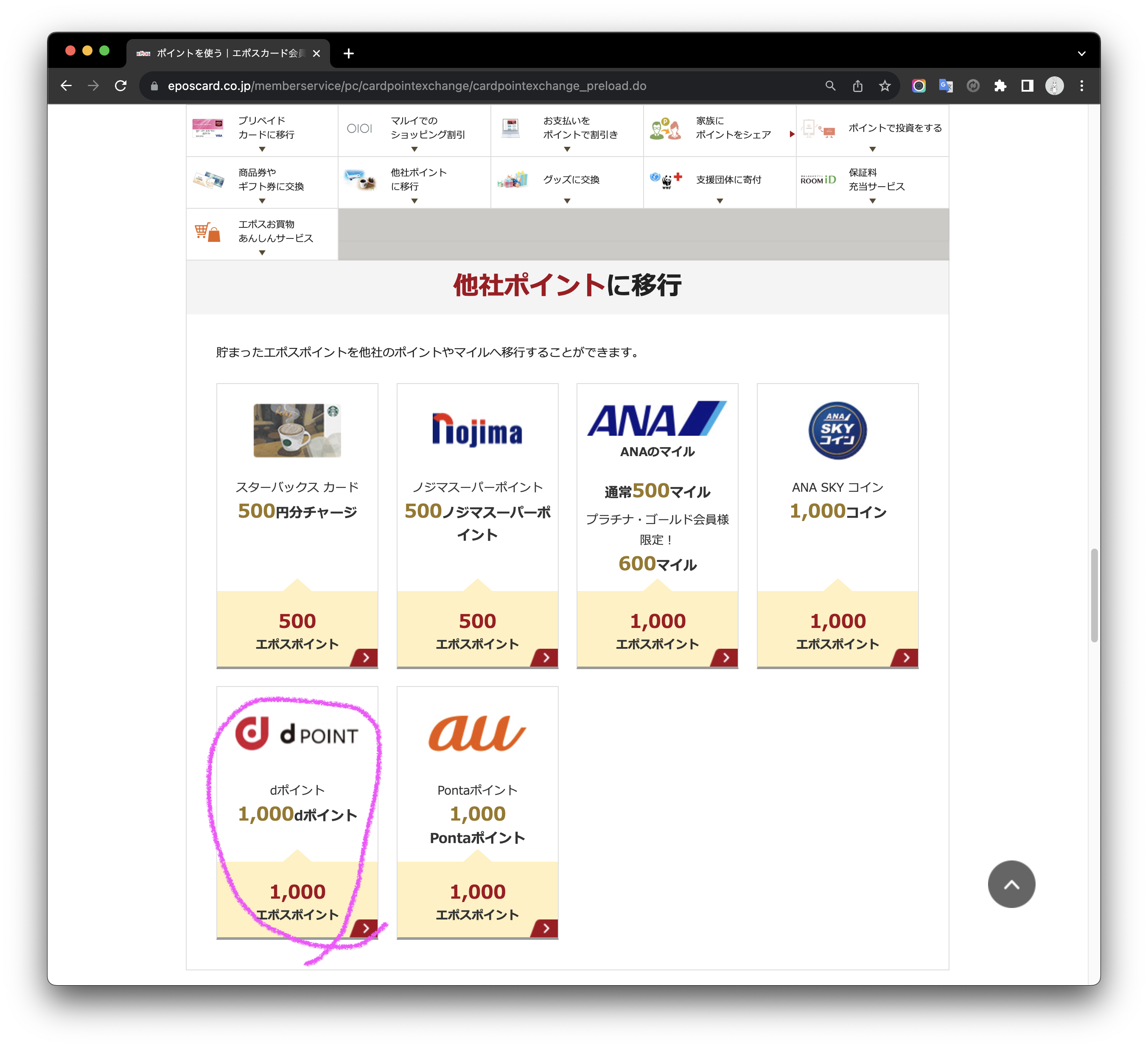Screen dimensions: 1148x1048
Task: Open the Chrome profile avatar
Action: pos(1055,86)
